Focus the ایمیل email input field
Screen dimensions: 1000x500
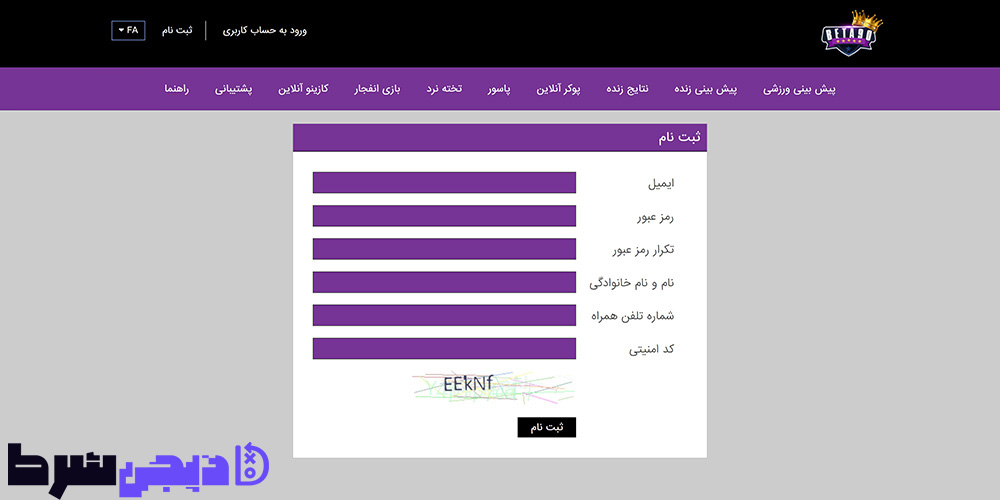tap(445, 182)
